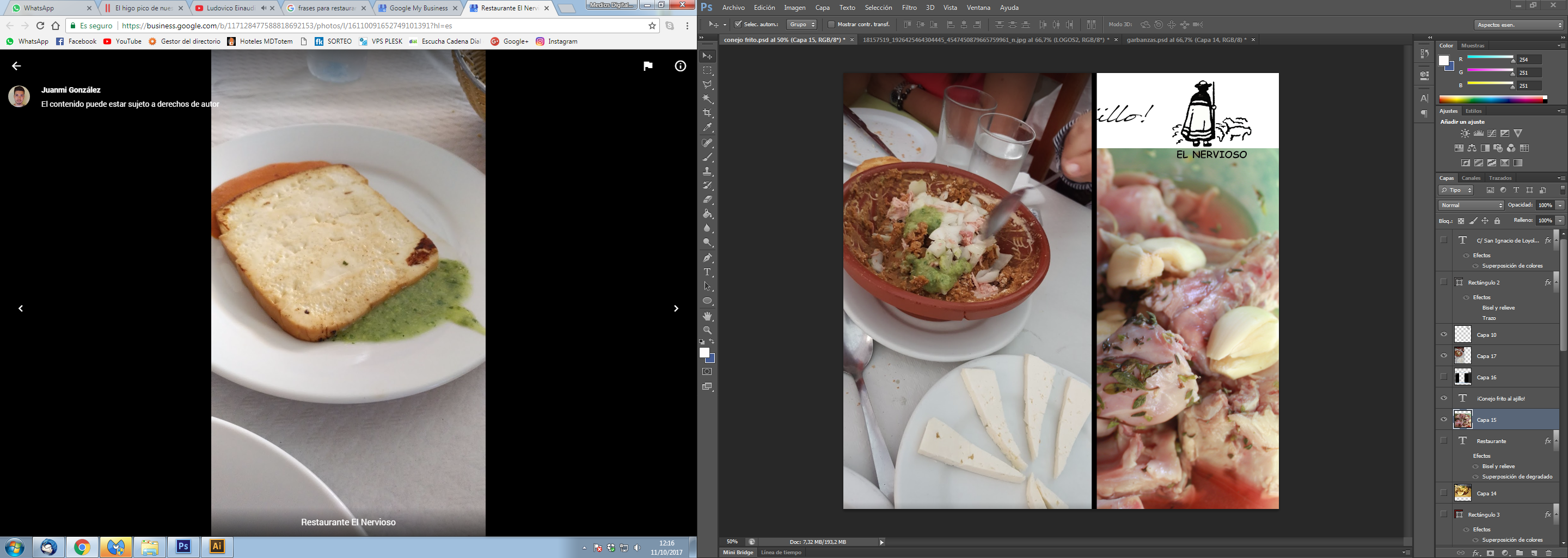
Task: Click the flag report icon on photo
Action: point(648,66)
